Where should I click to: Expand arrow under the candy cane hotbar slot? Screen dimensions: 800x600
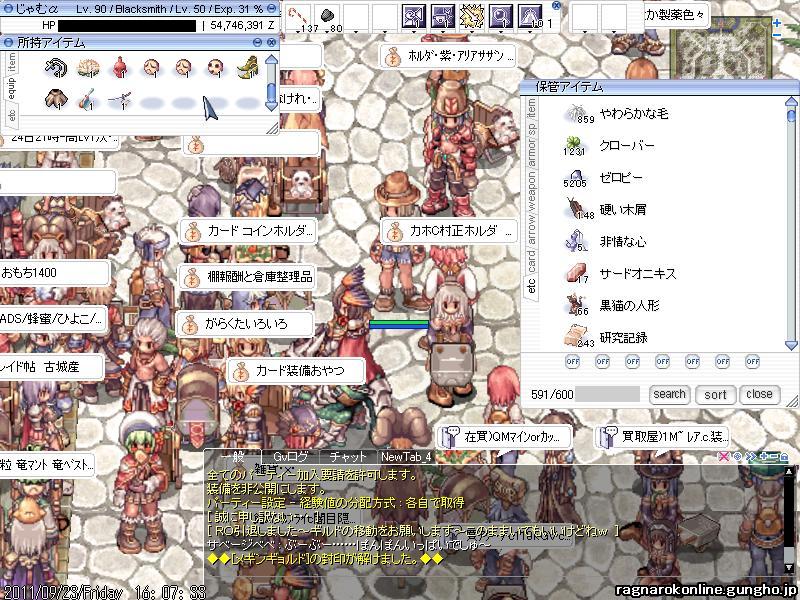tap(297, 32)
